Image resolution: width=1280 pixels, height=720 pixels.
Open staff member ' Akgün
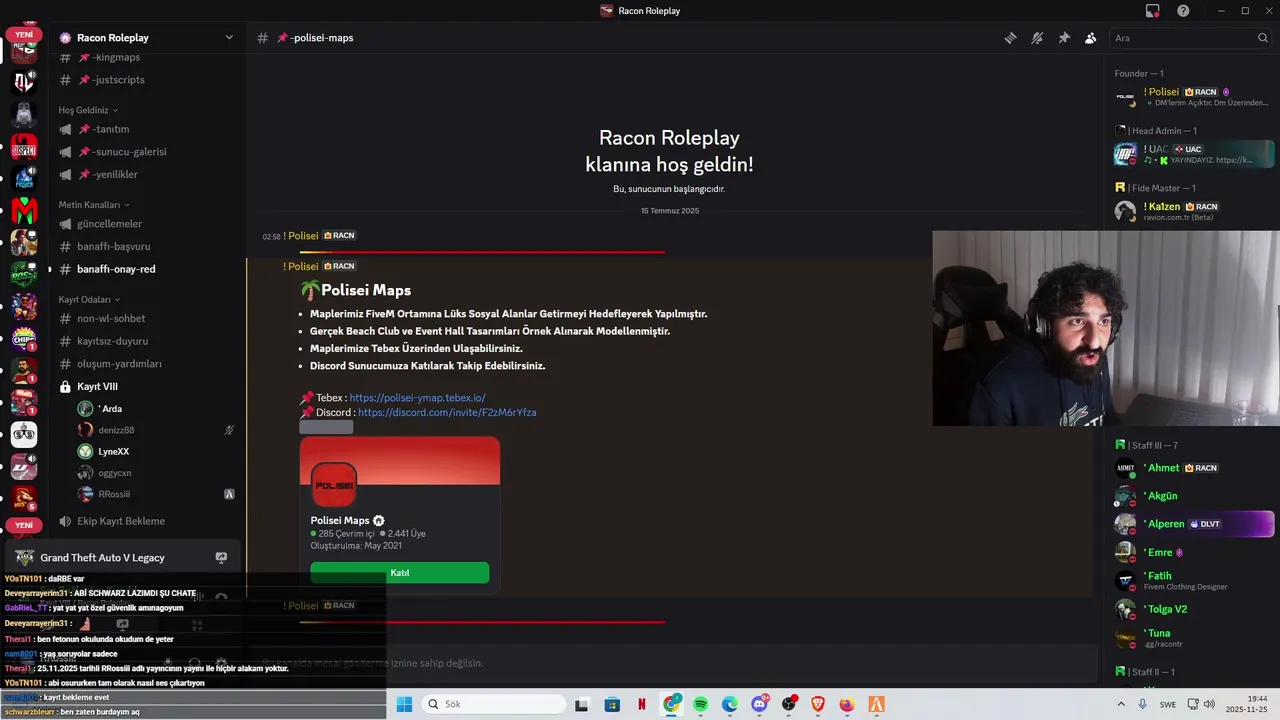pos(1193,496)
